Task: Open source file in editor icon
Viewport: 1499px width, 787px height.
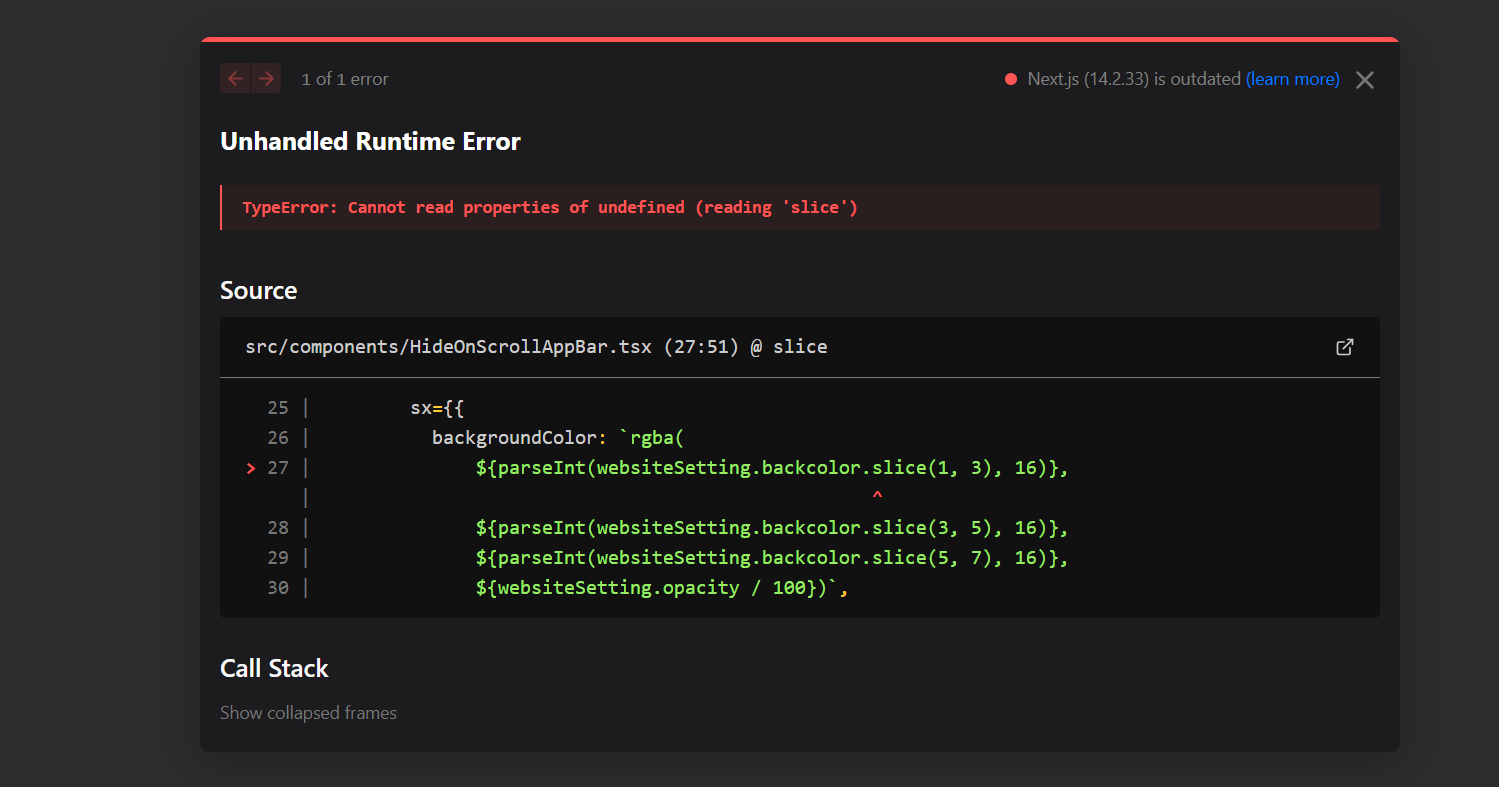Action: pyautogui.click(x=1345, y=347)
